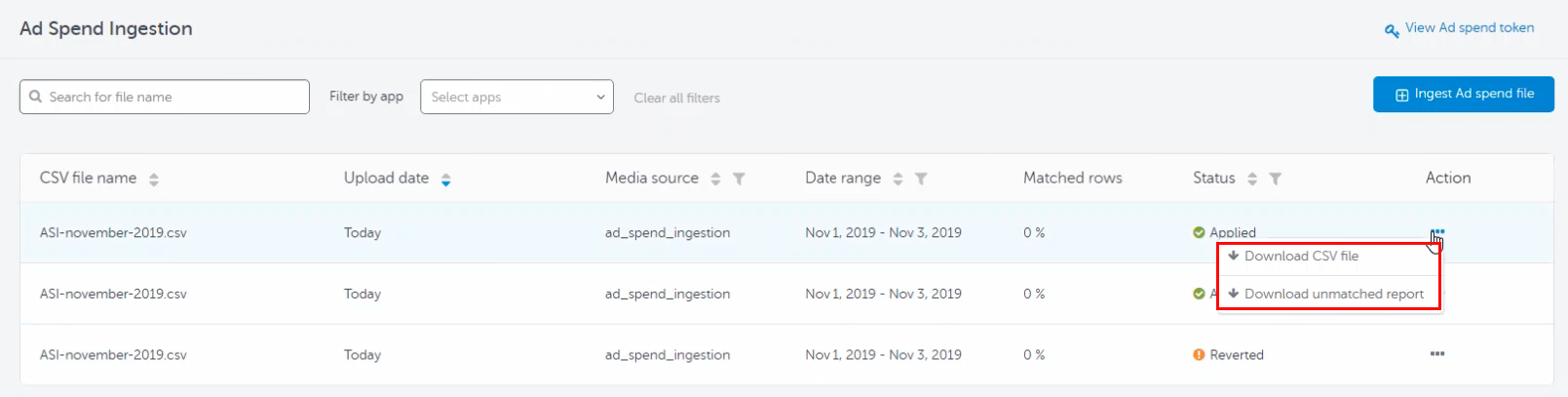Viewport: 1568px width, 397px height.
Task: Sort the Status column
Action: (x=1252, y=179)
